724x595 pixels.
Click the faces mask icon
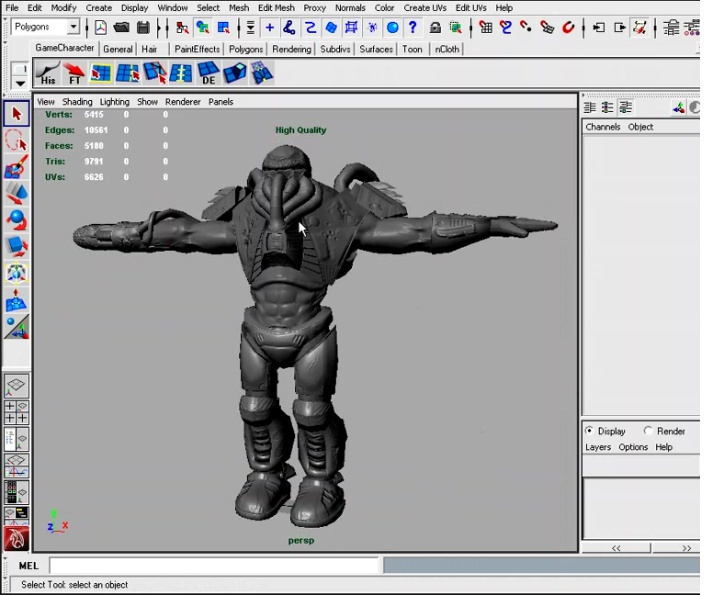(x=331, y=28)
